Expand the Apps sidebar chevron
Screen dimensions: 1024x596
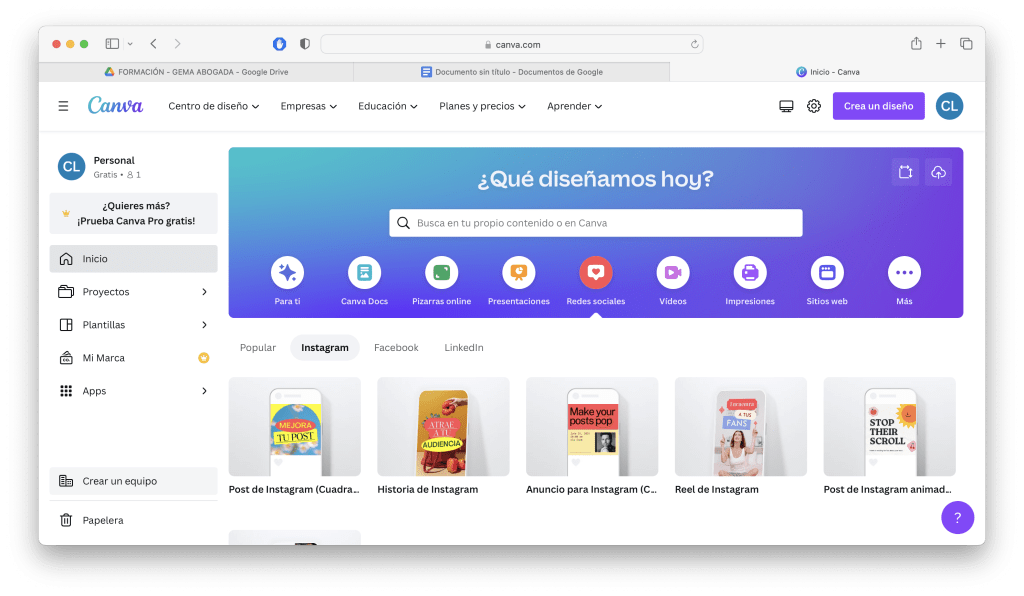tap(204, 391)
